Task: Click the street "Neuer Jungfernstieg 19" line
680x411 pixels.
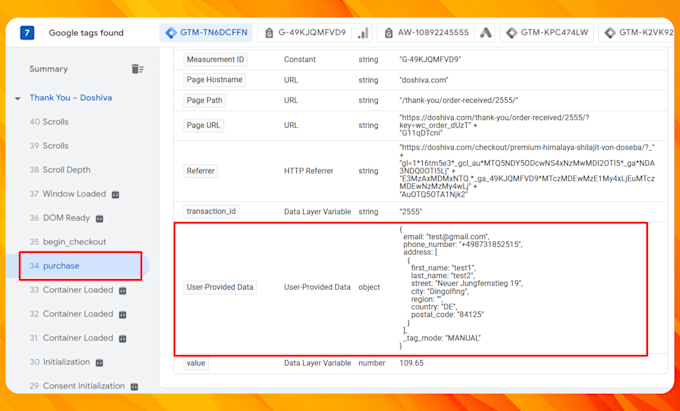Action: (467, 284)
